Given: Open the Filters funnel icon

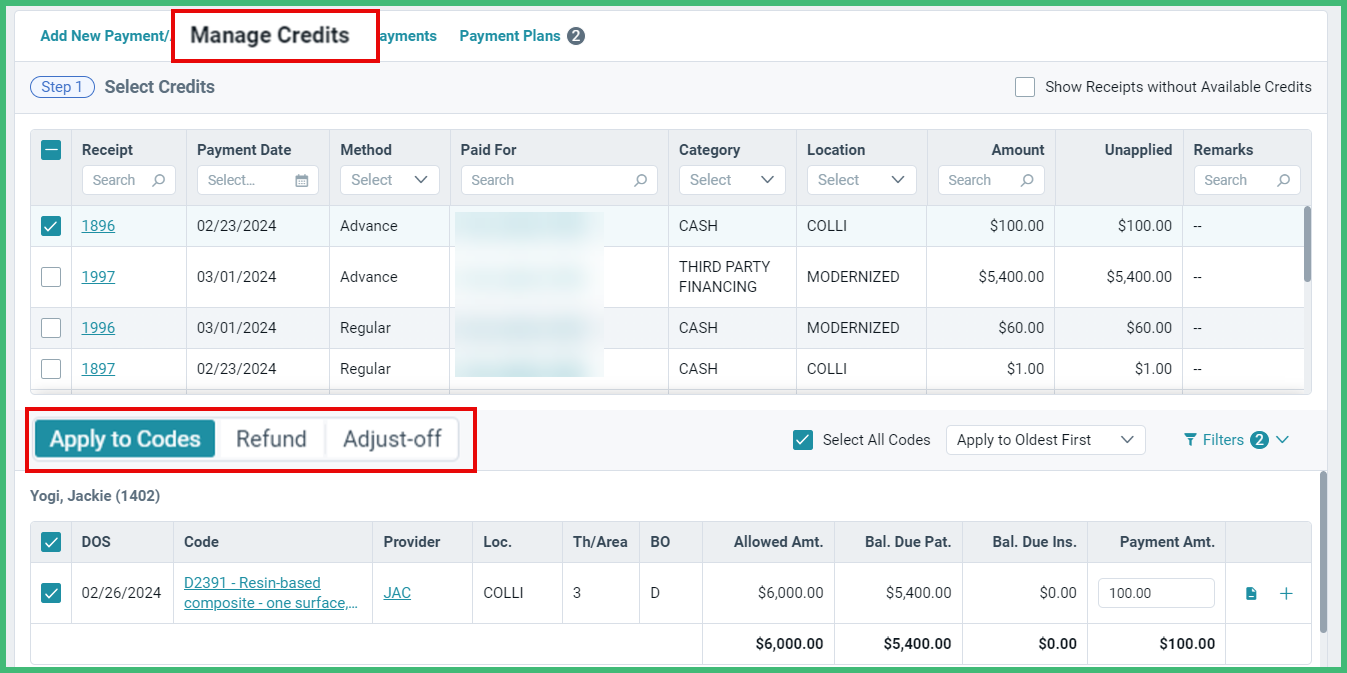Looking at the screenshot, I should [1188, 439].
